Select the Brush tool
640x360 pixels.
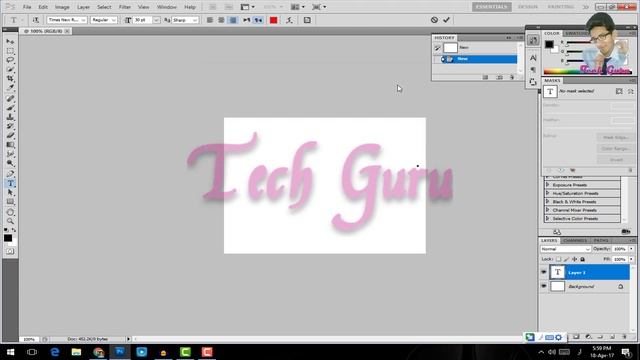10,108
